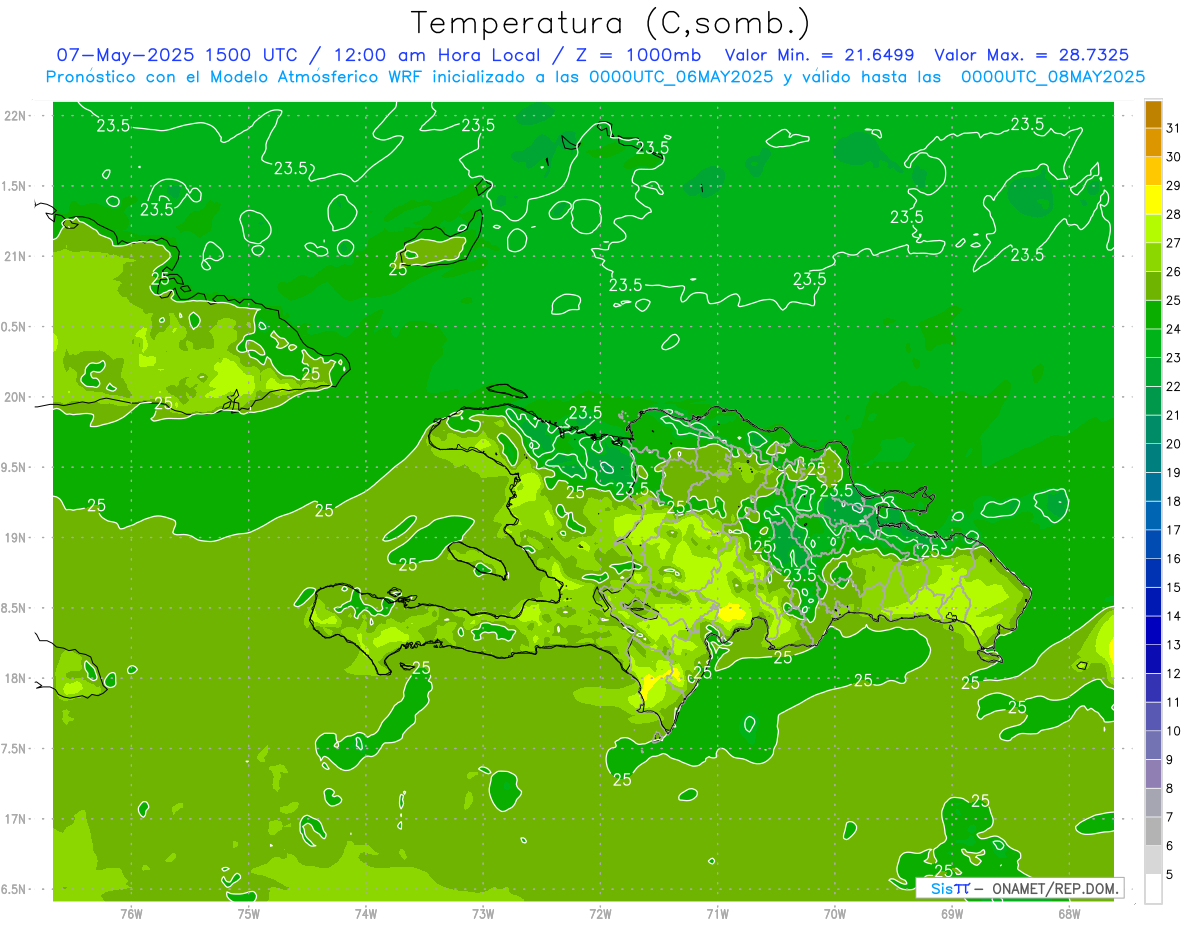Click the dark orange swatch above 31

[x=1153, y=114]
